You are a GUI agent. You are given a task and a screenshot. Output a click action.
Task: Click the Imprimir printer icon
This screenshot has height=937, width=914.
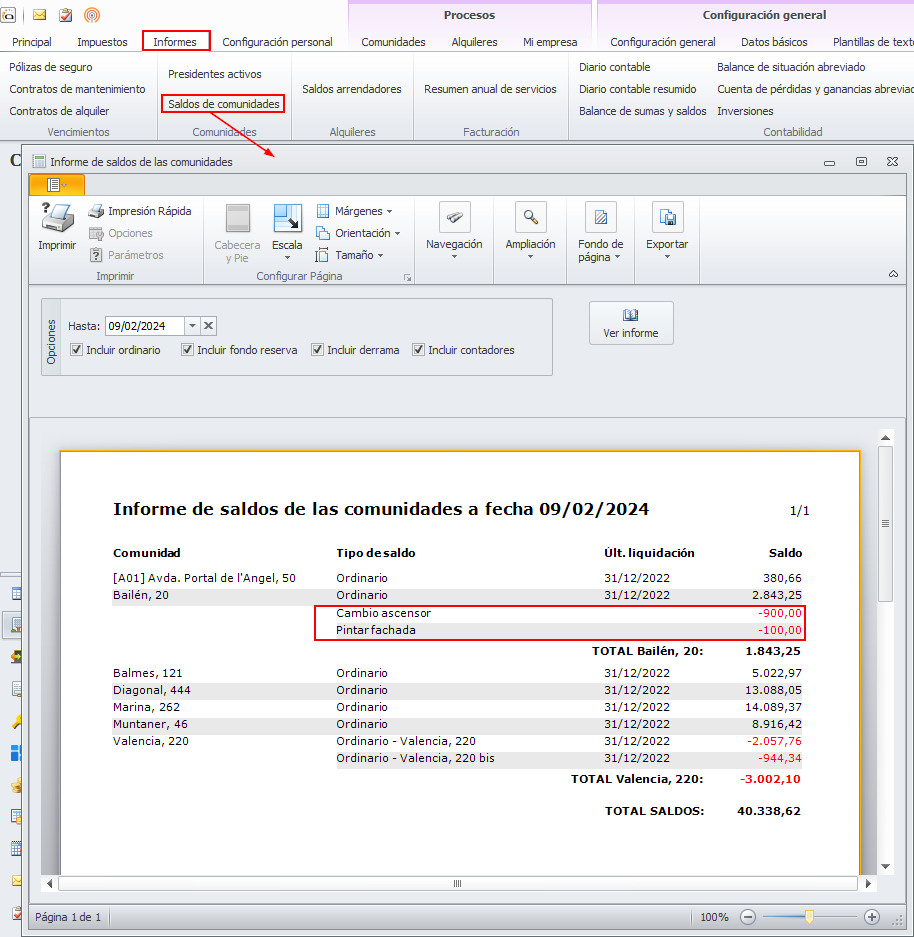coord(57,217)
